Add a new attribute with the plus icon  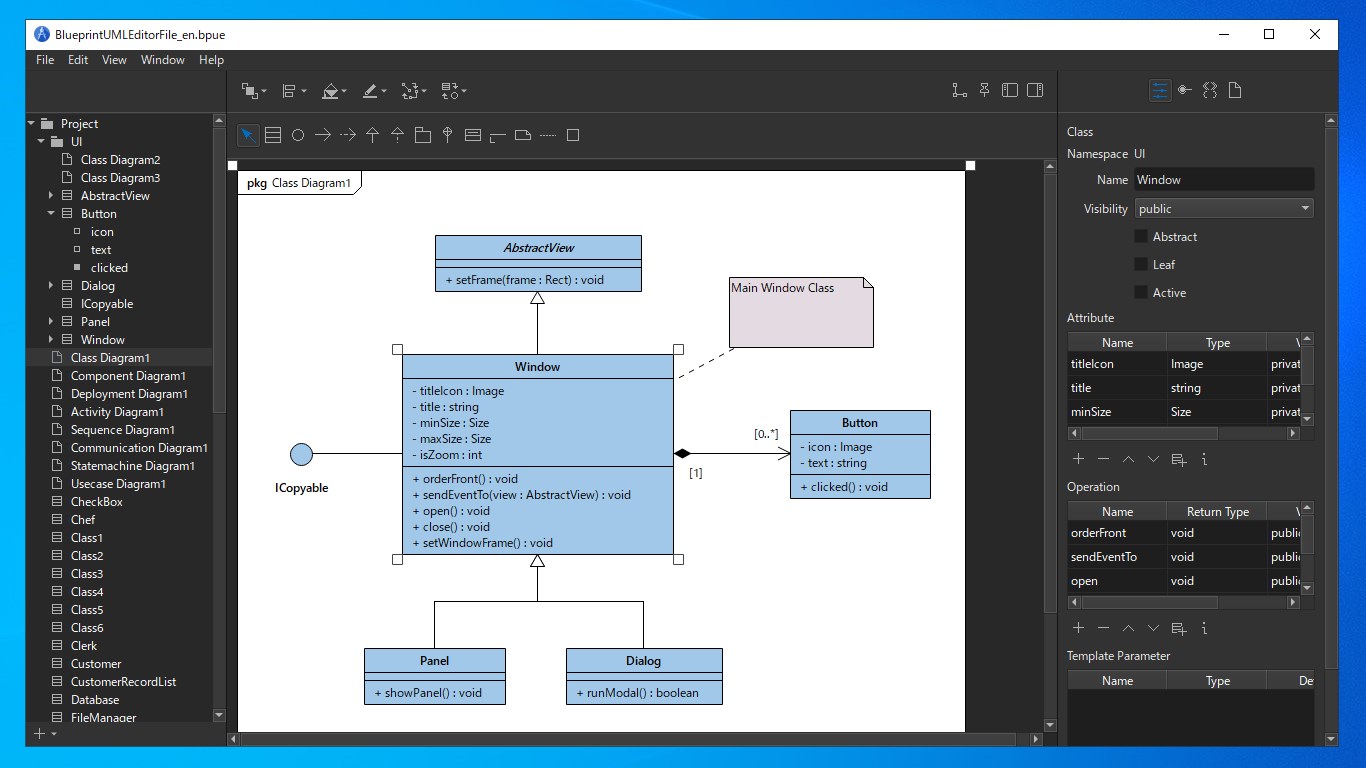(x=1078, y=458)
